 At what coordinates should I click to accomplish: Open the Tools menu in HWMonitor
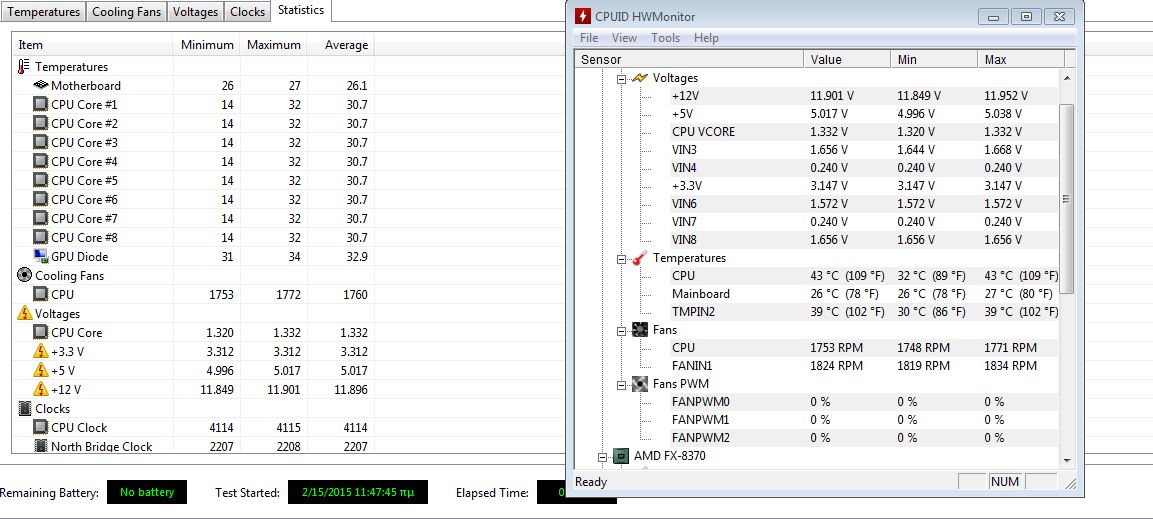coord(665,38)
